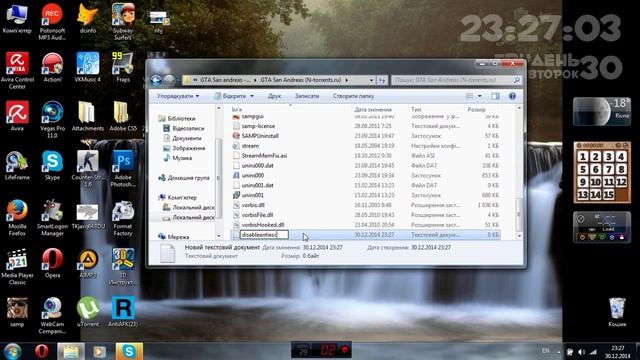Open Mozilla Firefox desktop shortcut
Image resolution: width=640 pixels, height=360 pixels.
pos(17,218)
